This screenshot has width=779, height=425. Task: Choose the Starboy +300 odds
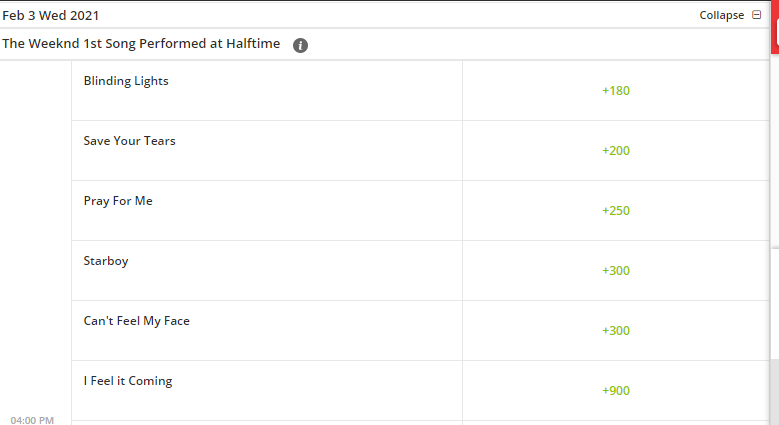tap(616, 270)
